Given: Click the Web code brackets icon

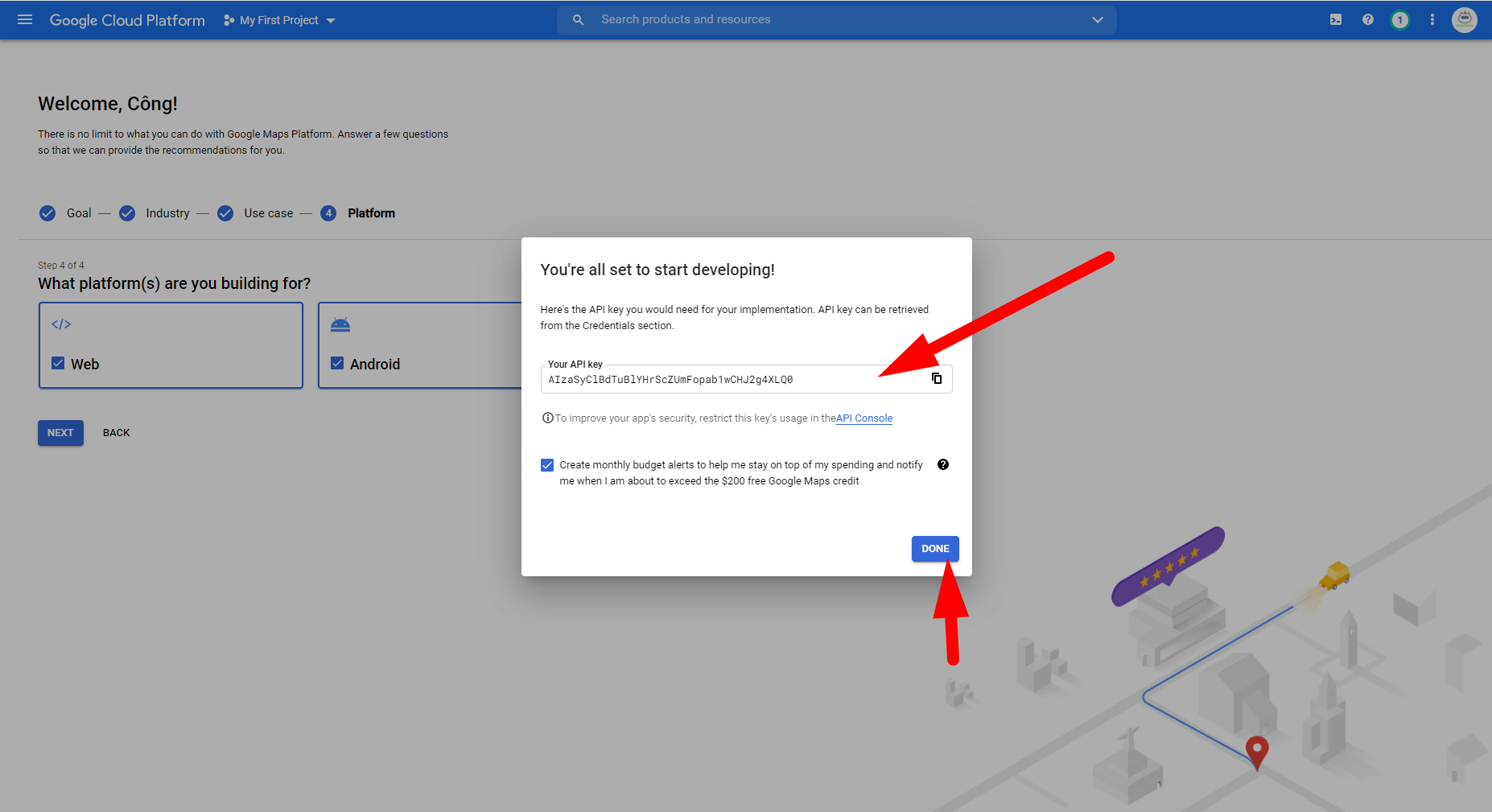Looking at the screenshot, I should click(x=61, y=324).
